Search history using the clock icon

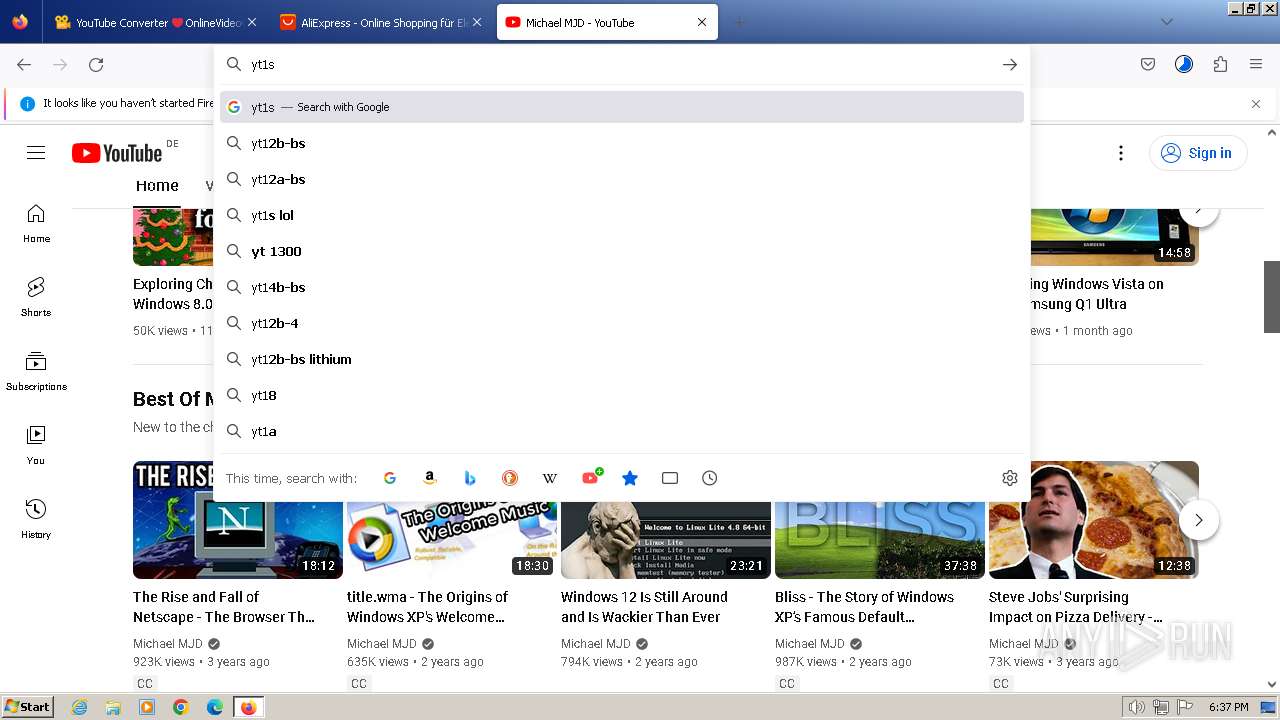coord(710,478)
